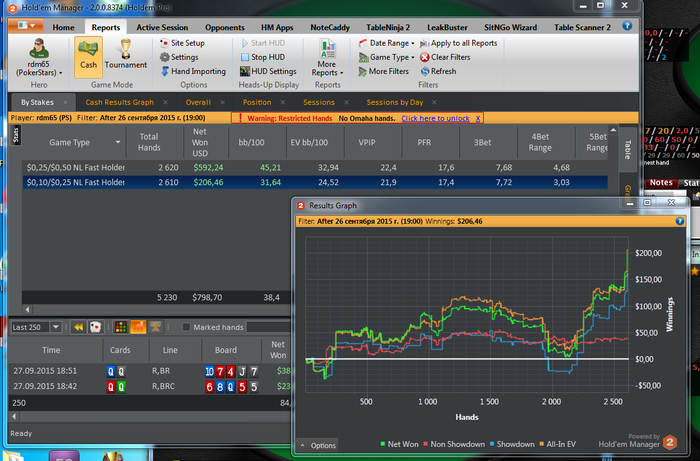This screenshot has width=700, height=461.
Task: Close the Sessions by Day tab
Action: [434, 103]
